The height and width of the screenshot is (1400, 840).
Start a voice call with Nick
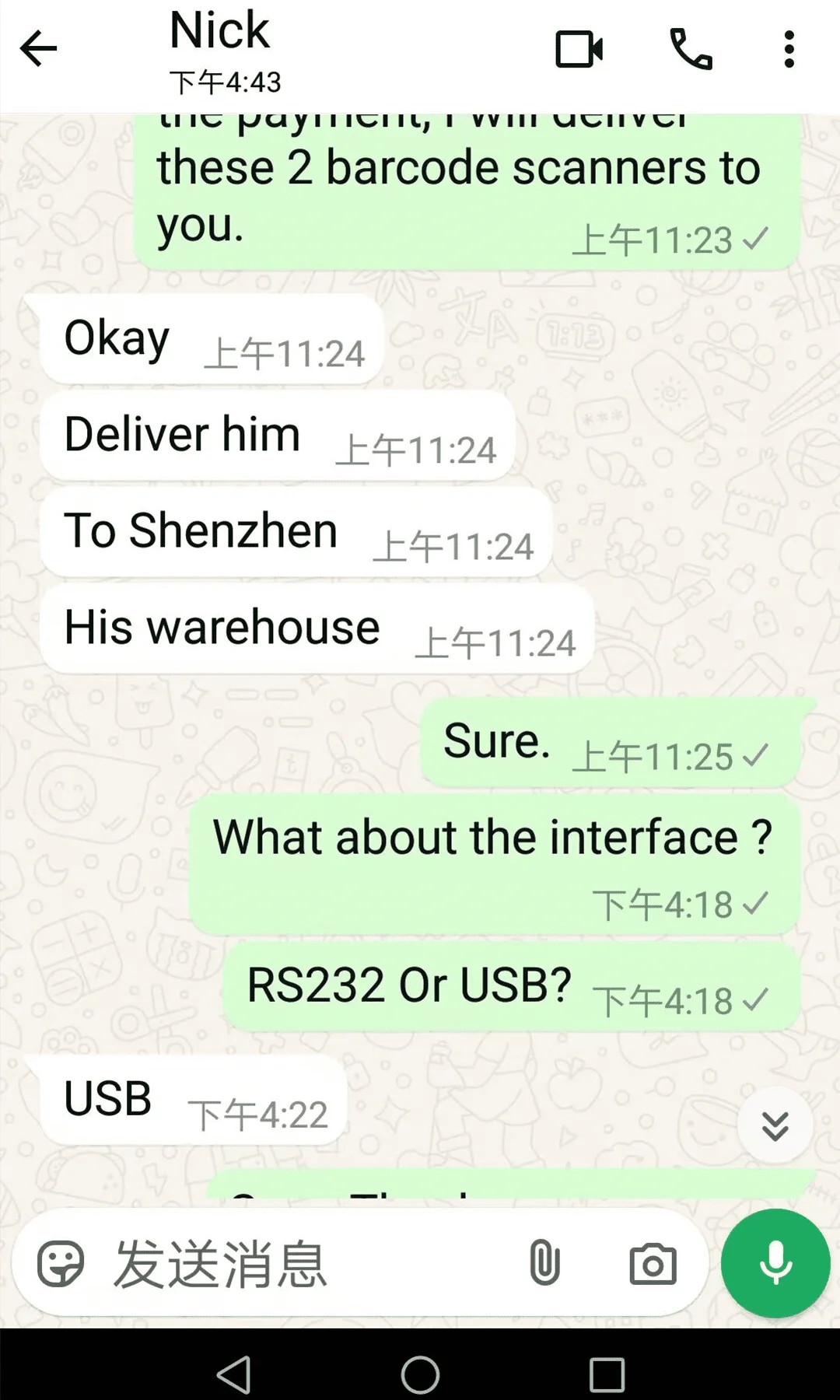tap(691, 50)
